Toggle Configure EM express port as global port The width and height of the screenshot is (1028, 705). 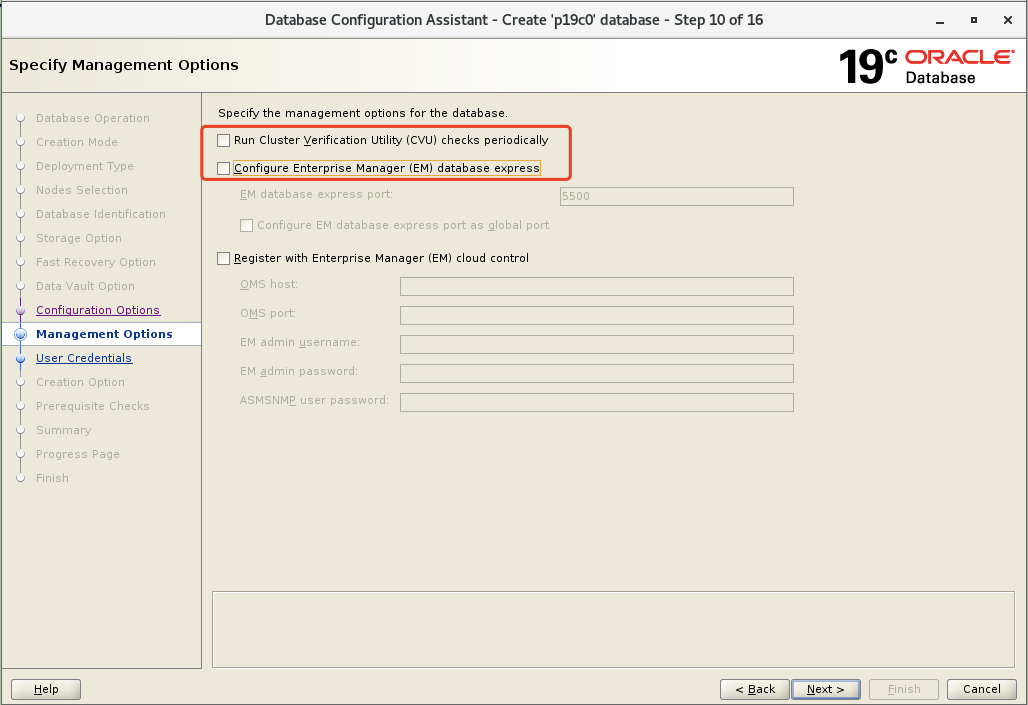[247, 226]
